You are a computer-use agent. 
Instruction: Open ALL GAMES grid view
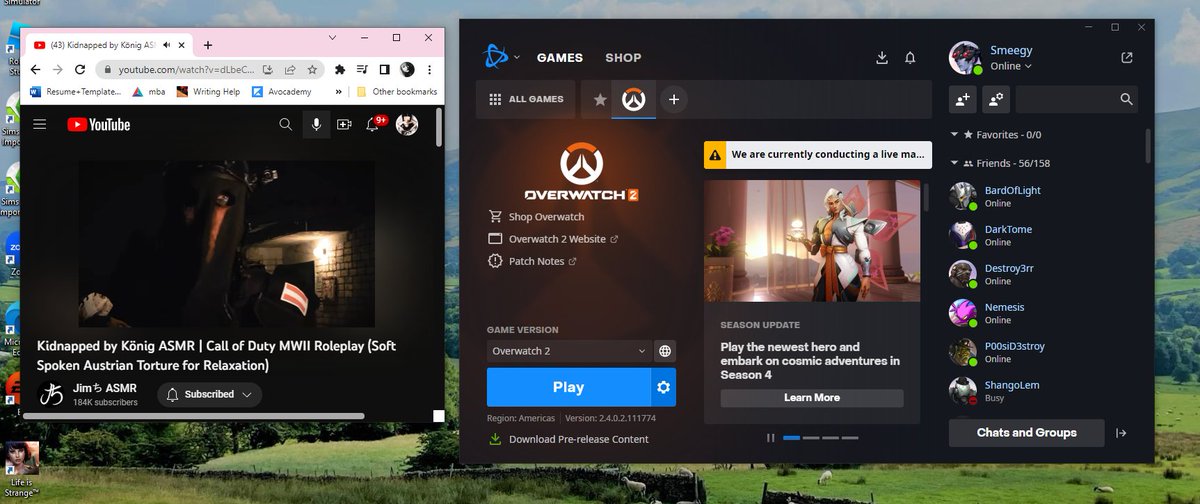[x=526, y=99]
